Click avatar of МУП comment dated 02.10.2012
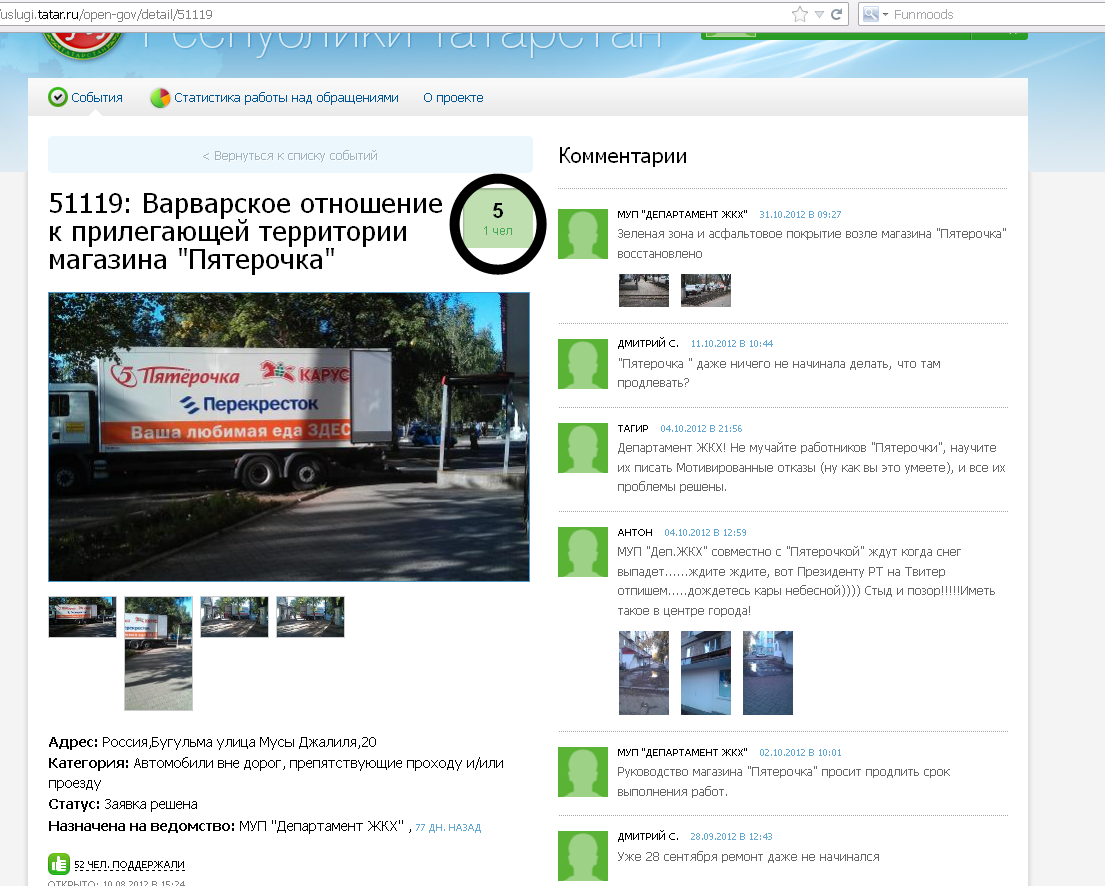The image size is (1105, 886). (x=583, y=772)
